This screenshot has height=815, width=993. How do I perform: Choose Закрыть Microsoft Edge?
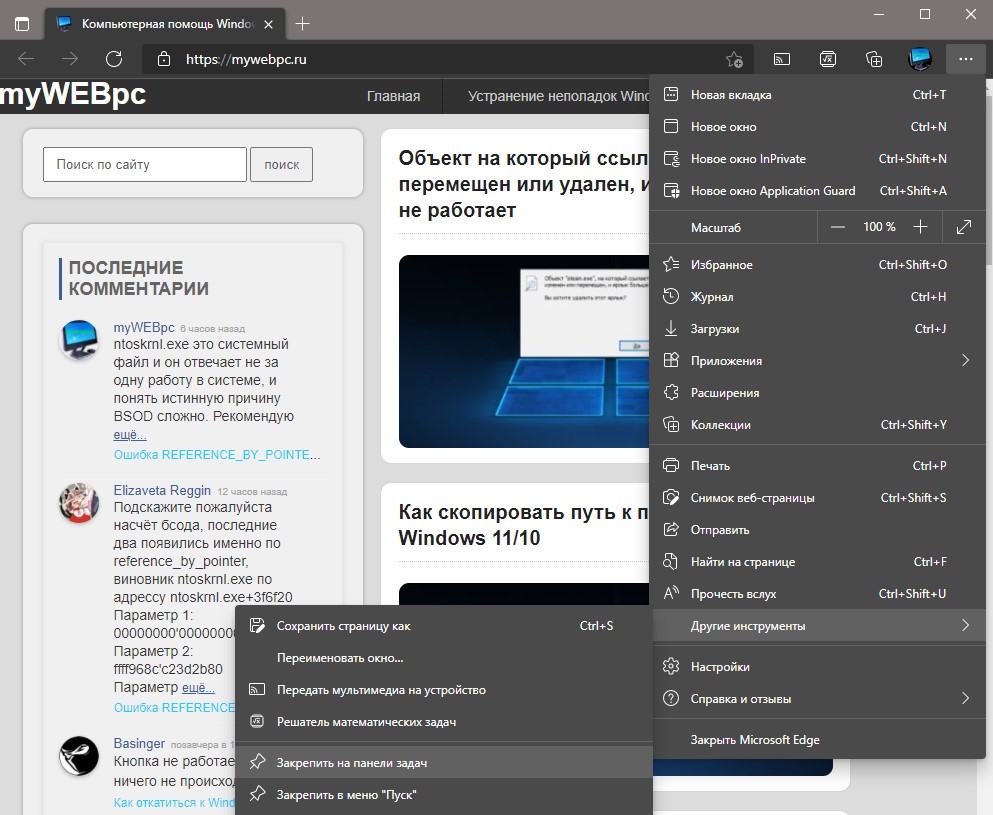pos(818,740)
